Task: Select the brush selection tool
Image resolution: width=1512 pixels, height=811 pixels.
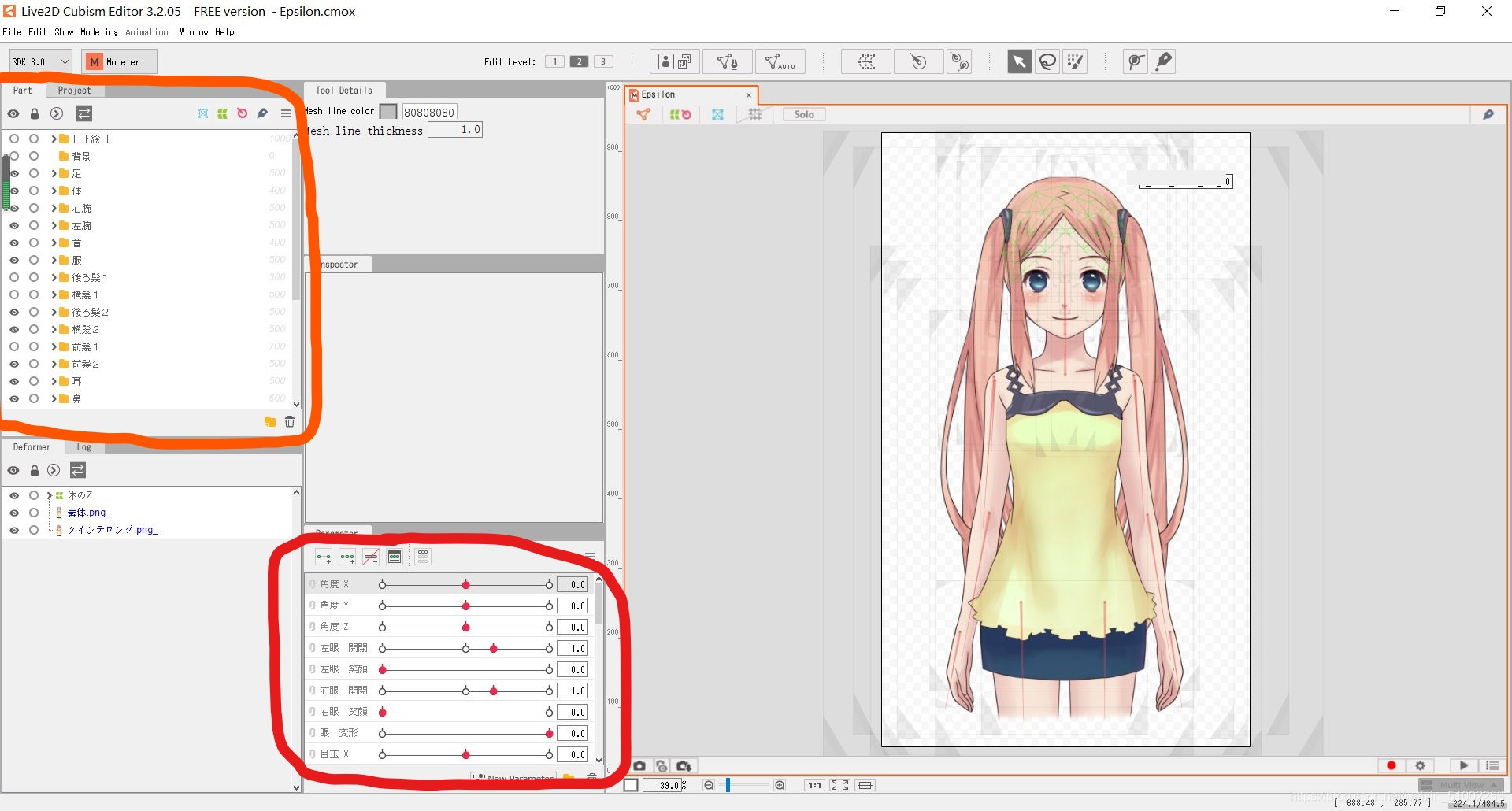Action: 1075,61
